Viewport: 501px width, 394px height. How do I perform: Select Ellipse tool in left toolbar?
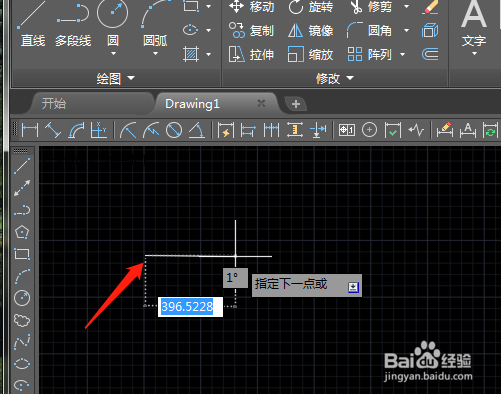[x=22, y=364]
